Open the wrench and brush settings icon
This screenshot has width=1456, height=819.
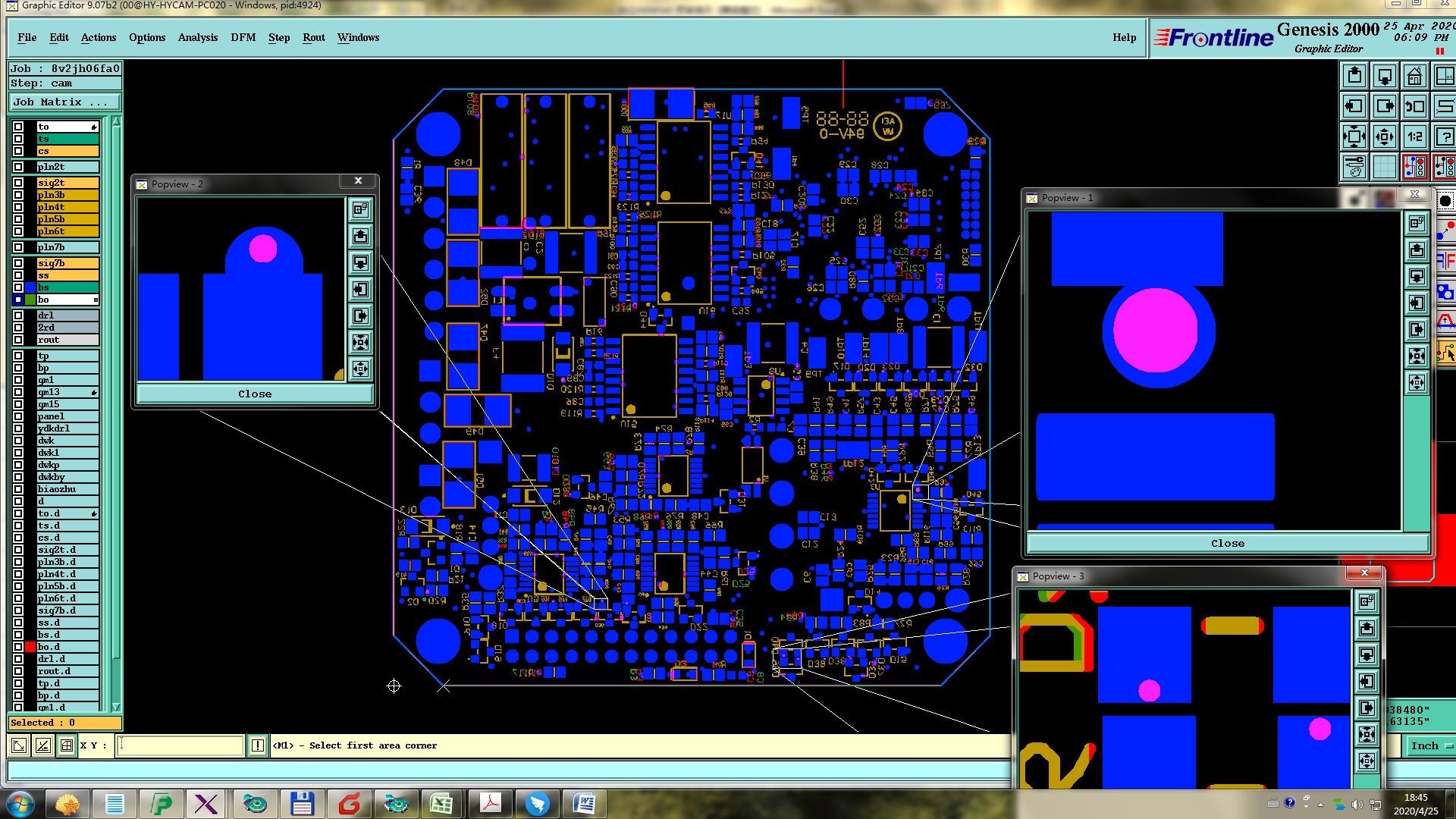coord(1354,167)
